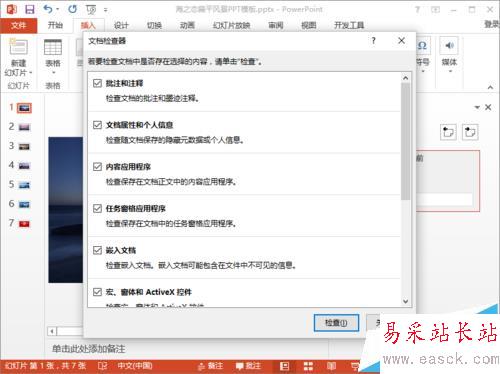The width and height of the screenshot is (500, 374).
Task: Toggle the 宏、窗体和 ActiveX 控件 checkbox
Action: (97, 292)
